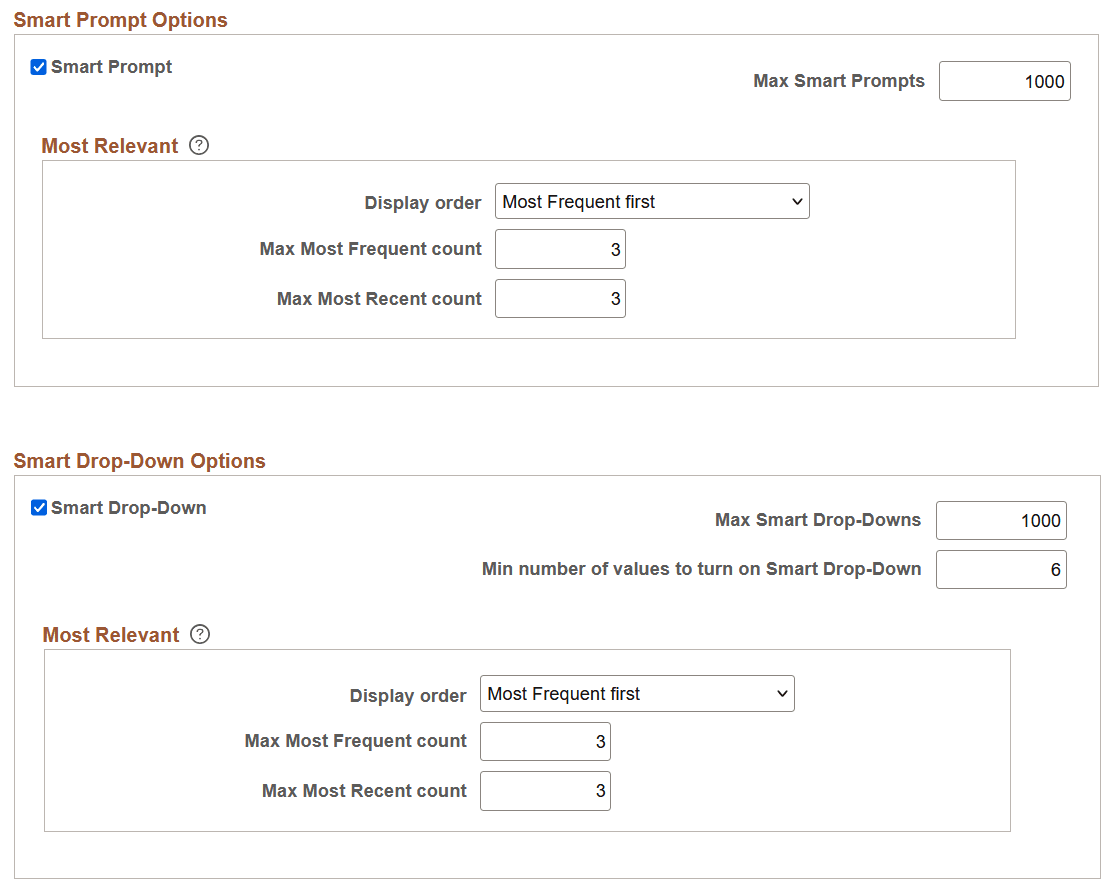This screenshot has width=1113, height=891.
Task: Open the Display order dropdown under Smart Prompt
Action: click(x=652, y=201)
